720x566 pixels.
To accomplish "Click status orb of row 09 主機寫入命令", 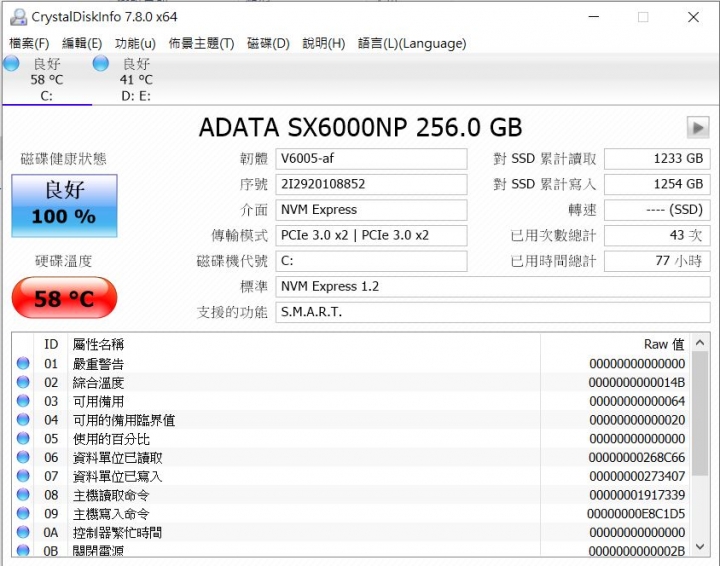I will click(23, 514).
